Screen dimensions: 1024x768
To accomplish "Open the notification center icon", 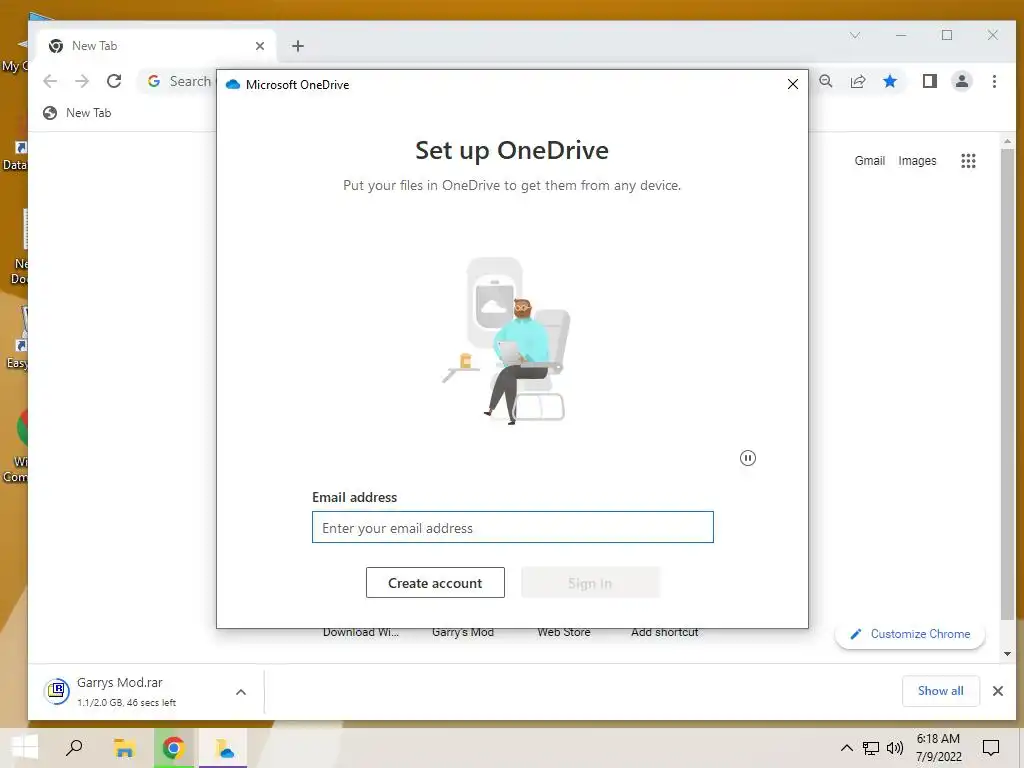I will tap(991, 748).
